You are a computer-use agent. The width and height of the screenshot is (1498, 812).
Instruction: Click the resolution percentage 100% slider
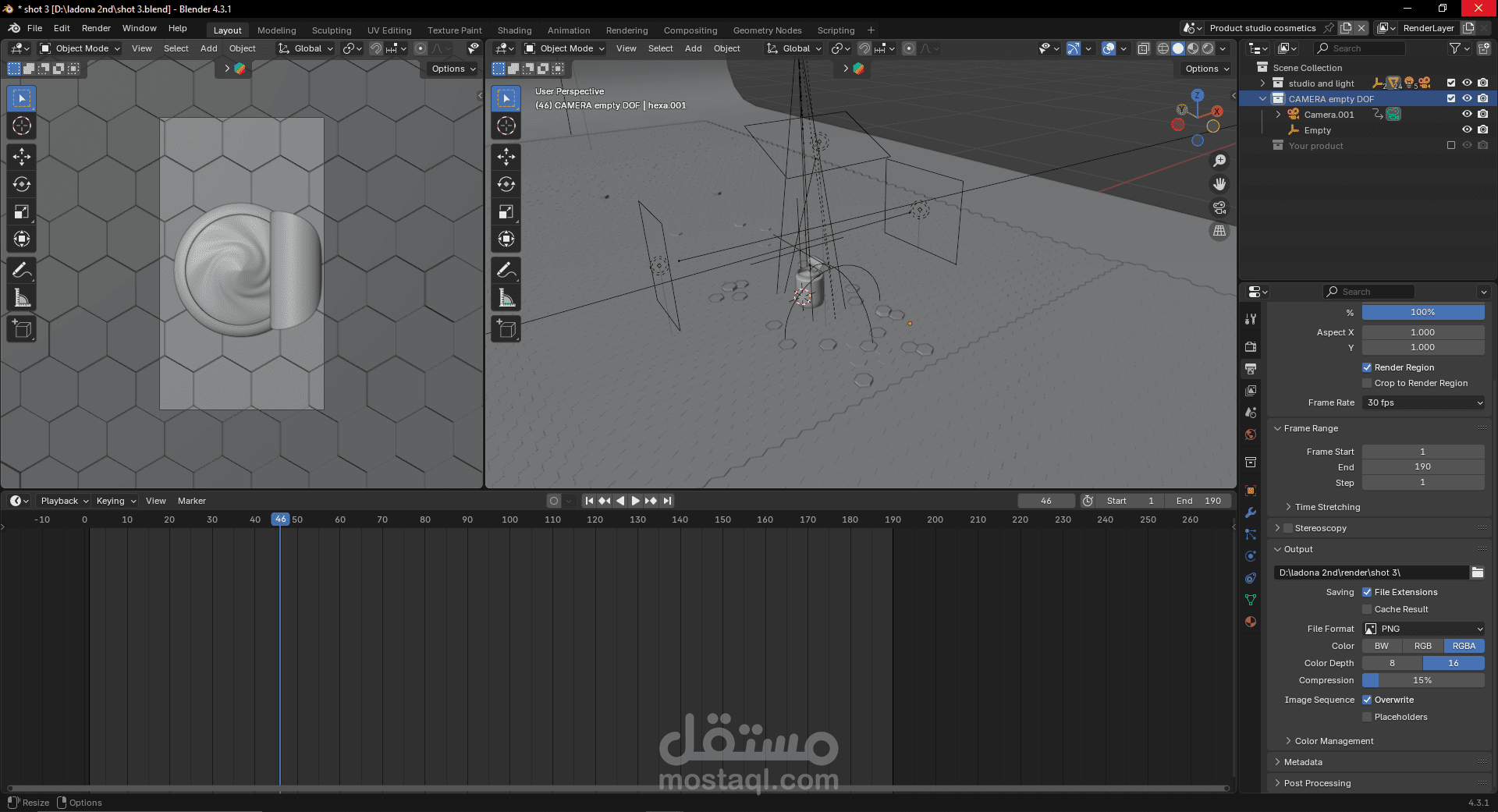point(1423,312)
